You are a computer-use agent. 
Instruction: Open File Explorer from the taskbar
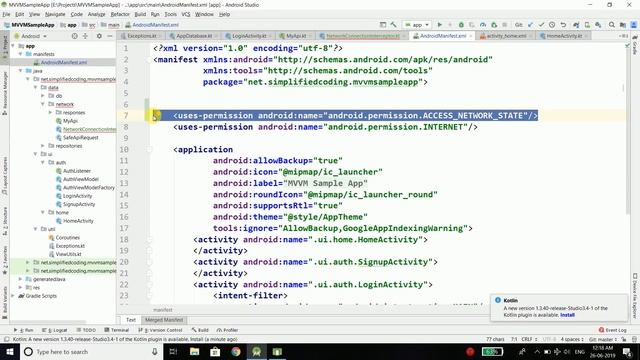194,351
